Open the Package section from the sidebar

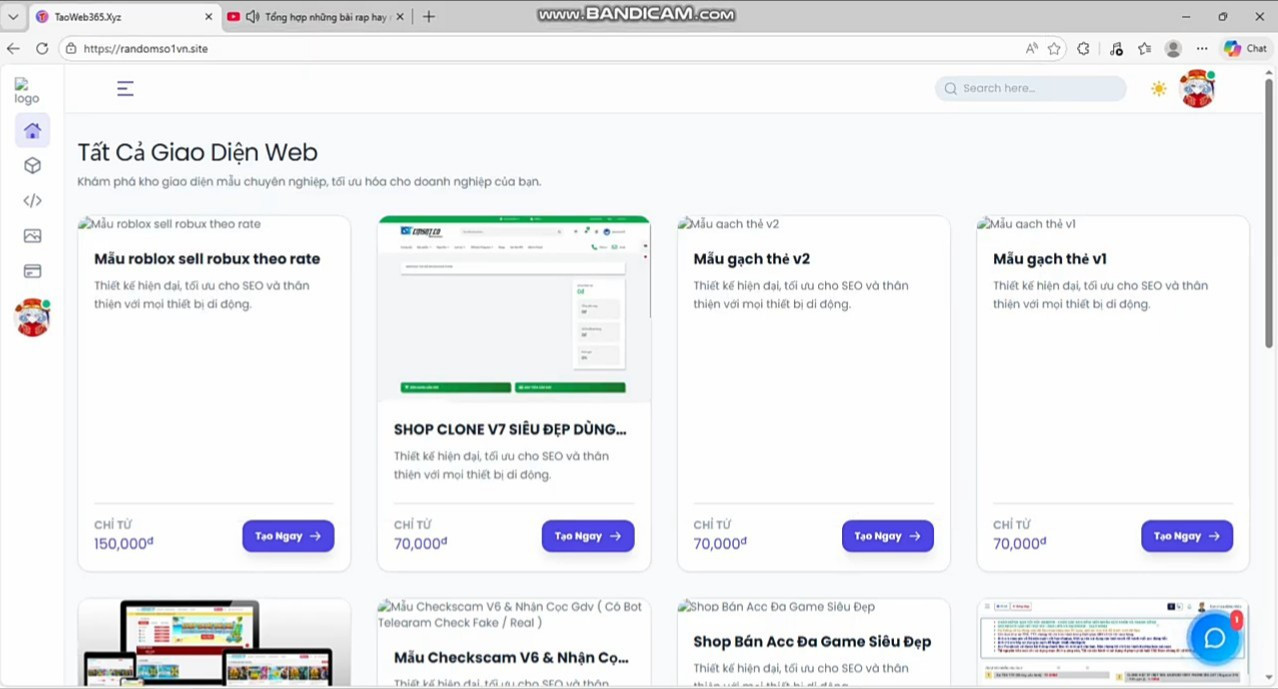click(32, 165)
